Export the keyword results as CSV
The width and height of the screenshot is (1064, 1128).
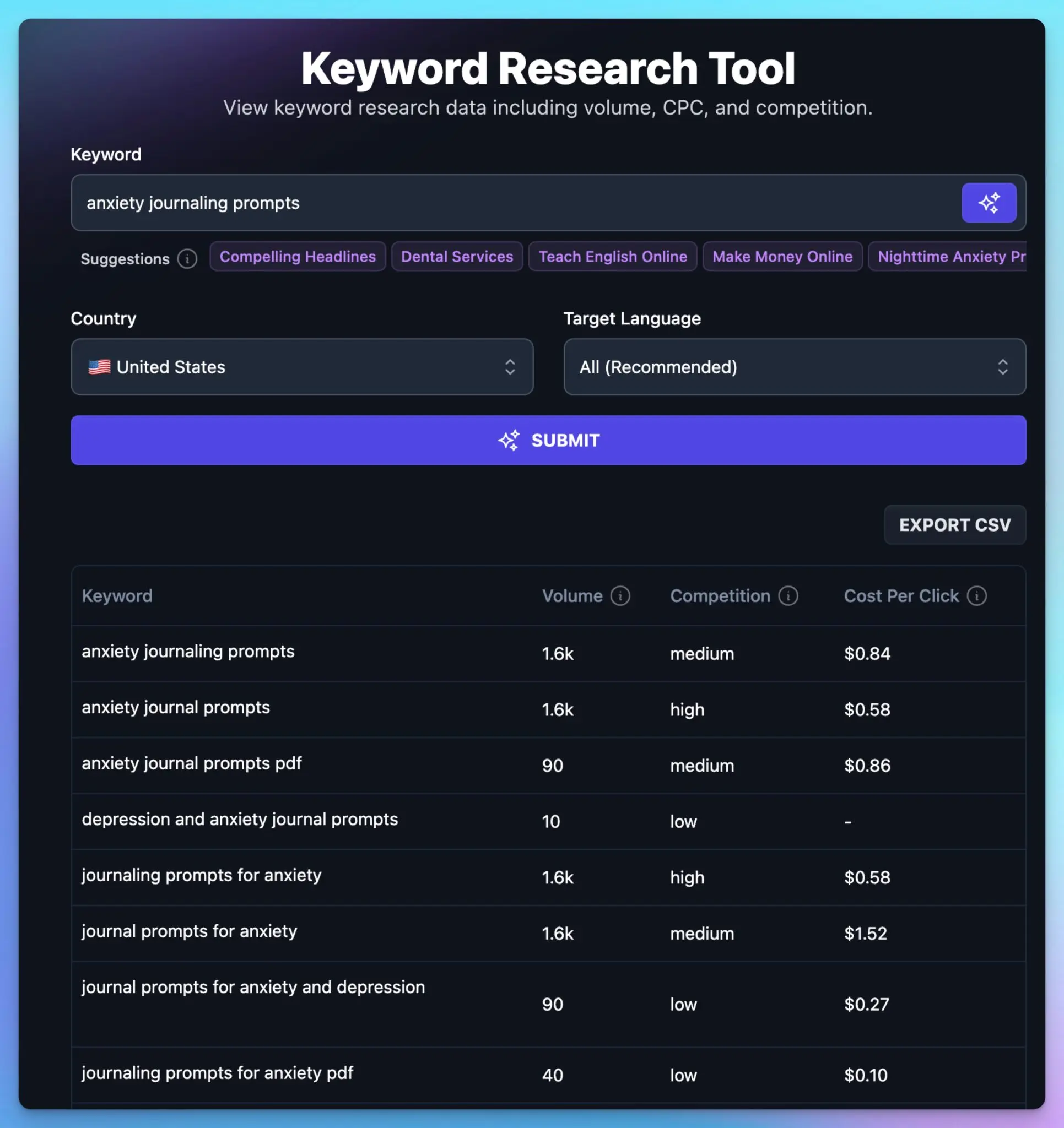click(x=954, y=525)
